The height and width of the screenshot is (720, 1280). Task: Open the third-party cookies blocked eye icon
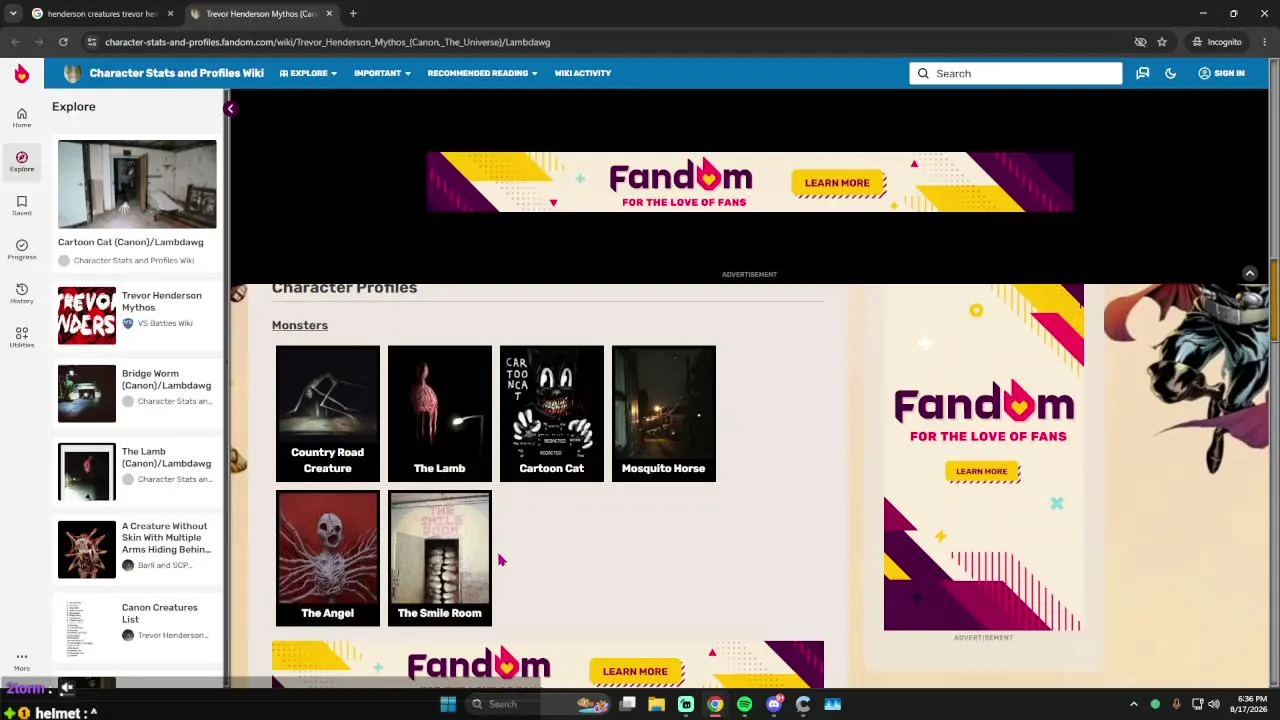point(1140,42)
